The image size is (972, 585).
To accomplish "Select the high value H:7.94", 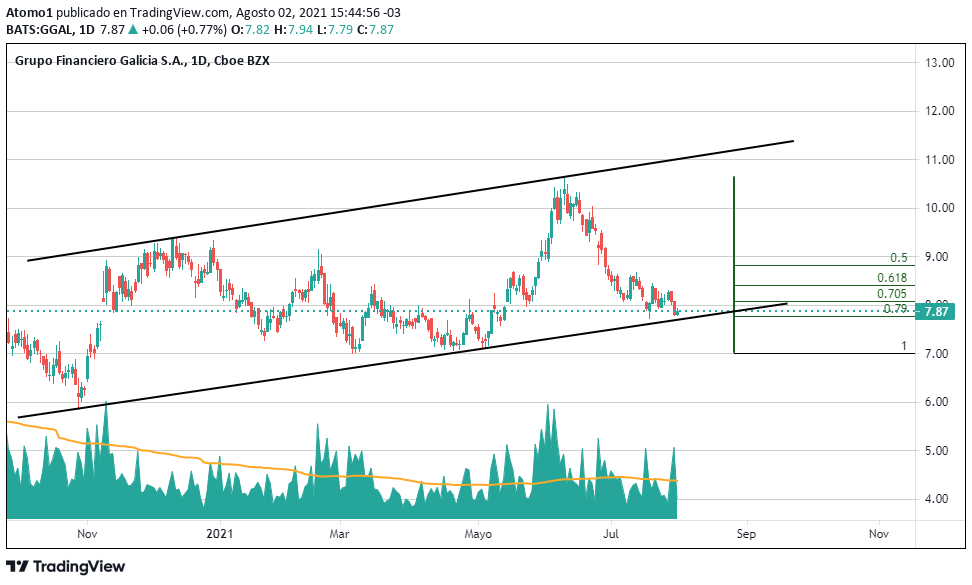I will coord(293,30).
